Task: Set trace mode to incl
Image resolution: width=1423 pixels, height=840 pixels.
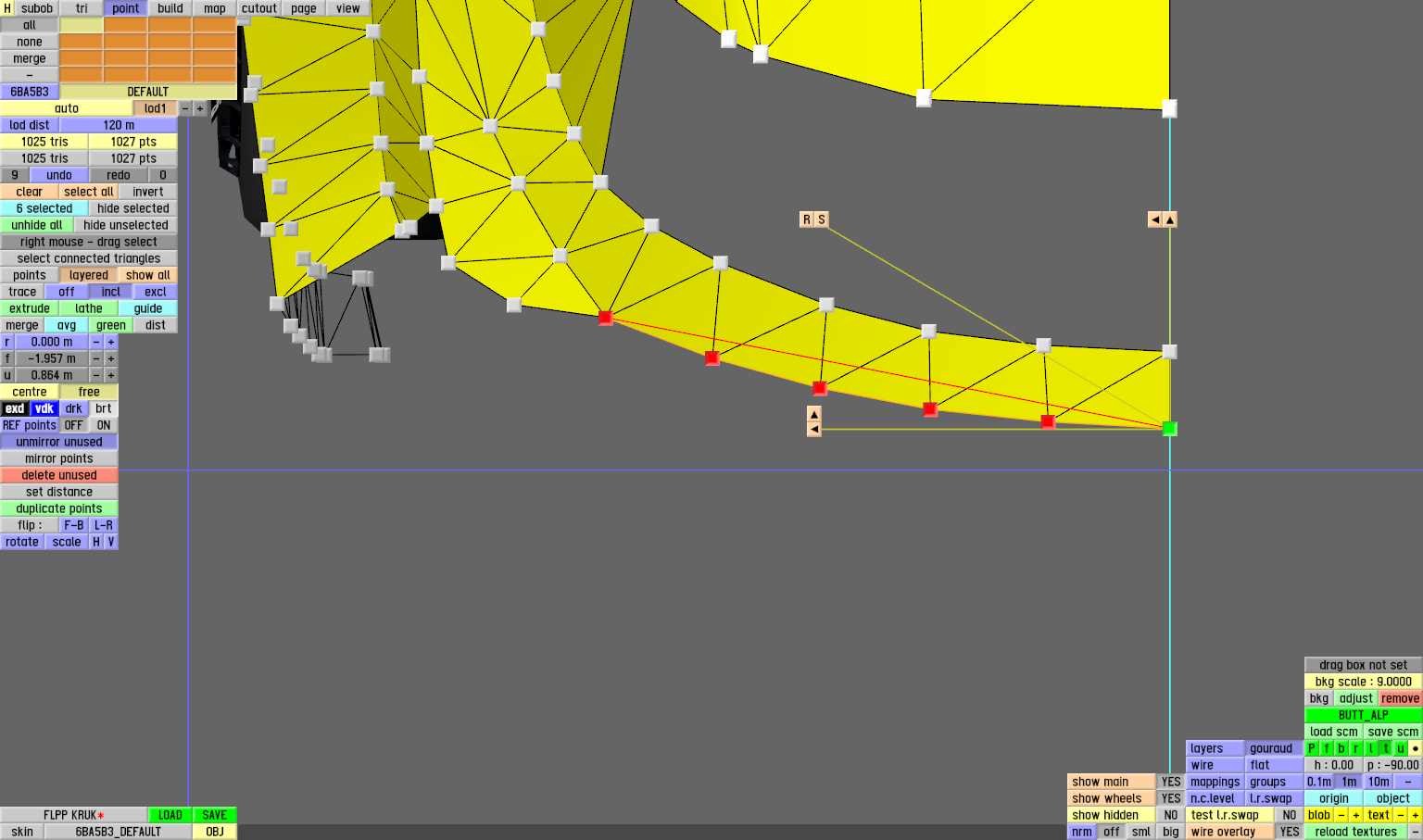Action: click(111, 292)
